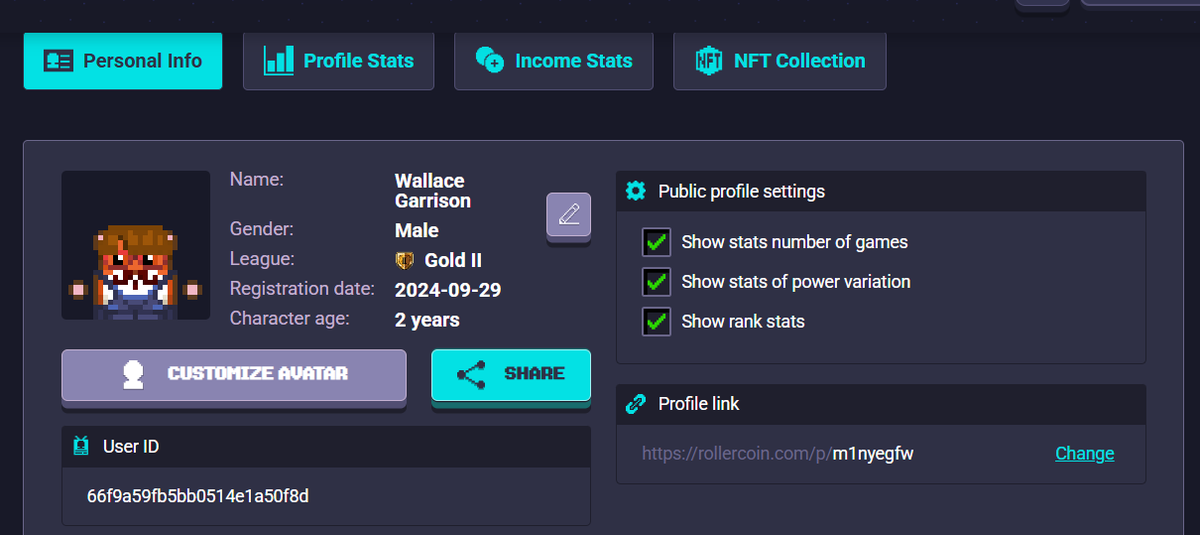Click the Change profile link
The image size is (1200, 535).
[x=1085, y=454]
